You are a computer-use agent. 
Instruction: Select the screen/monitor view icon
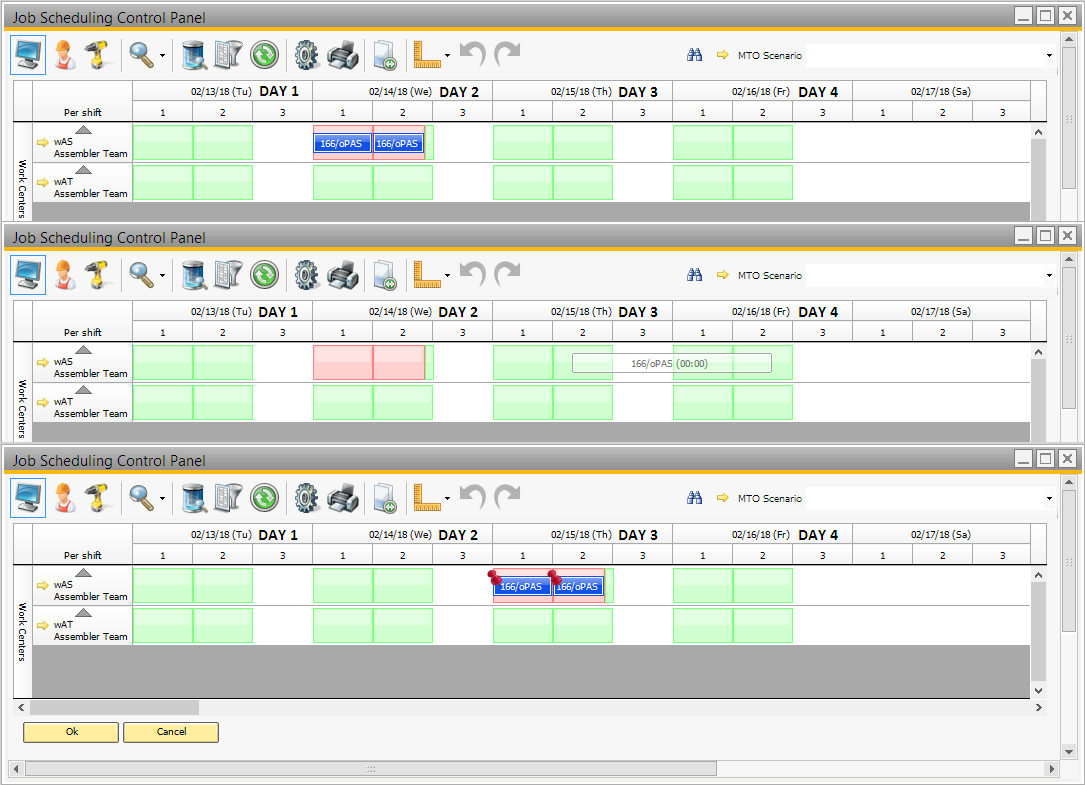click(x=27, y=55)
